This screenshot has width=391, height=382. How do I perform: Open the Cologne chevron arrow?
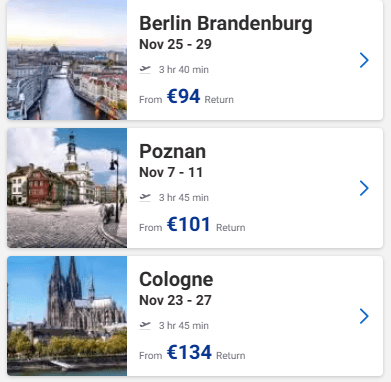coord(364,316)
